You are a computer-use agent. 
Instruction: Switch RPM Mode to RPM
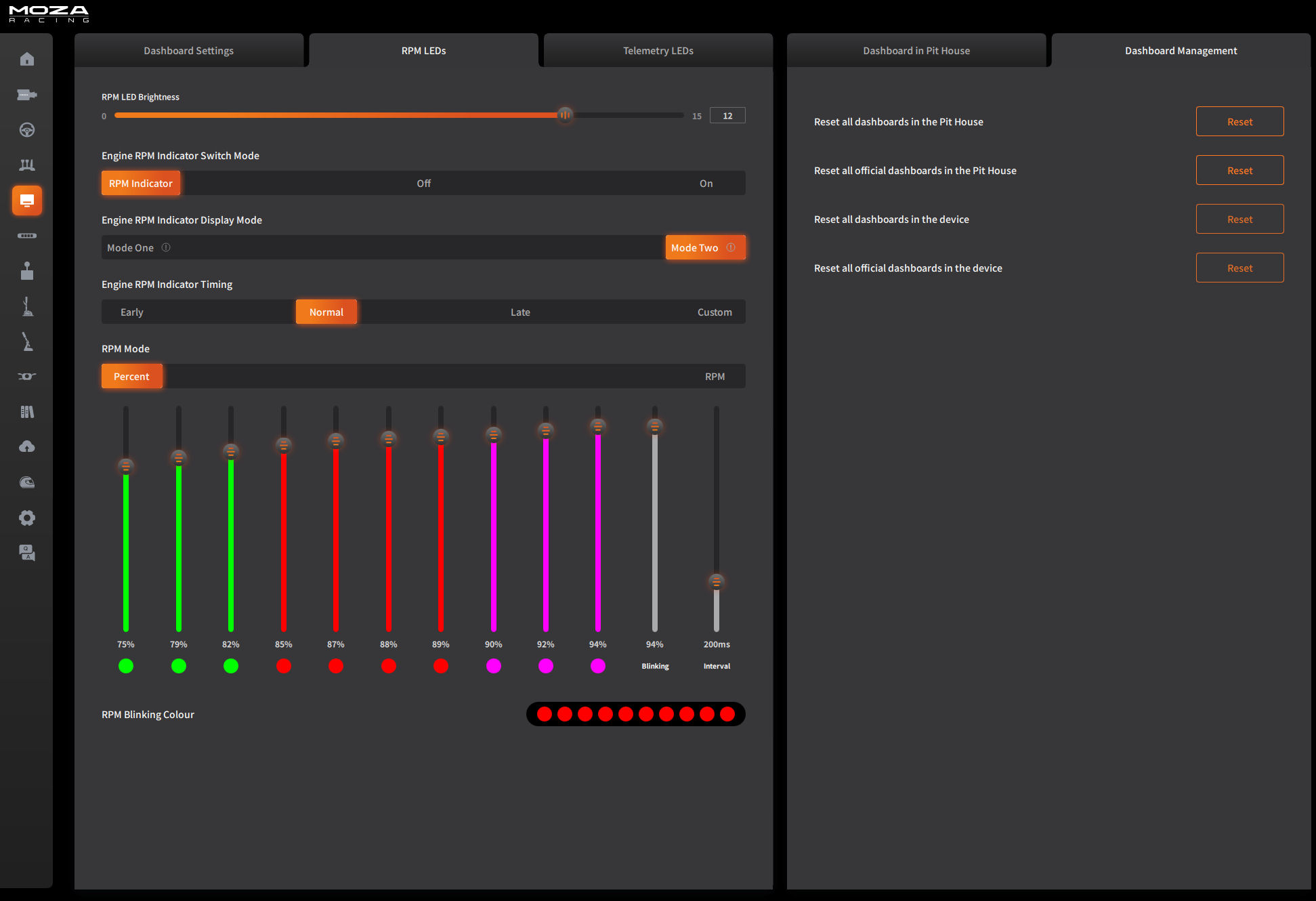point(715,377)
